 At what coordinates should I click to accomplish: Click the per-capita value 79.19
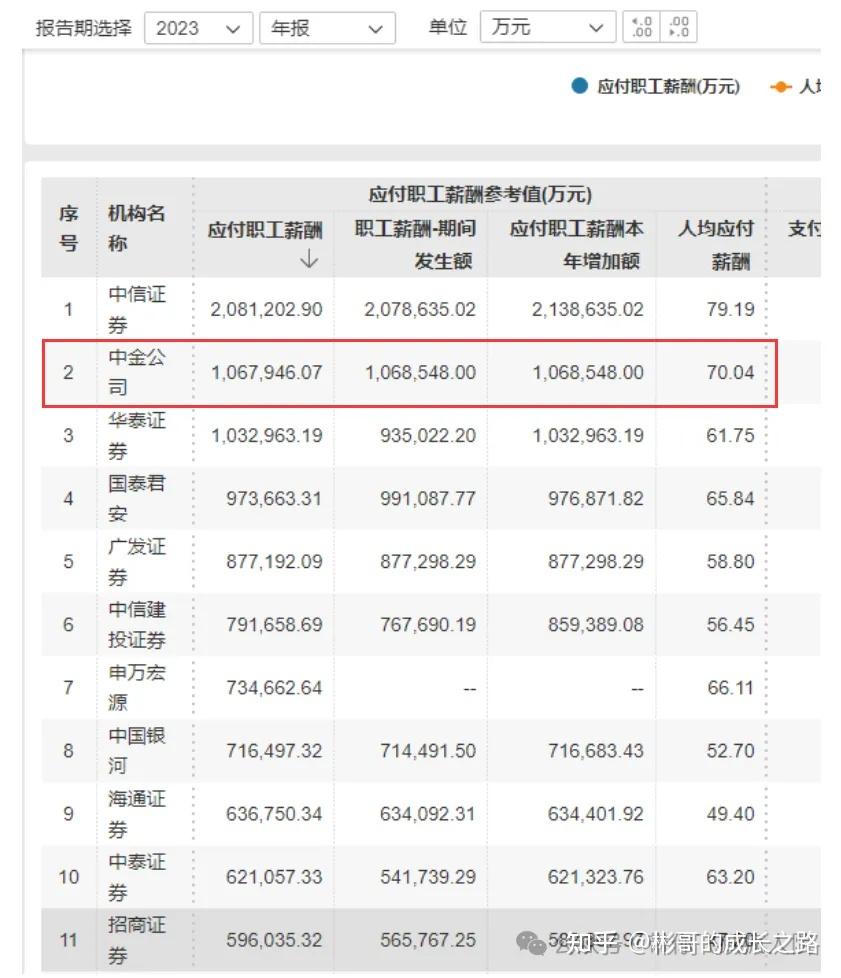coord(730,309)
